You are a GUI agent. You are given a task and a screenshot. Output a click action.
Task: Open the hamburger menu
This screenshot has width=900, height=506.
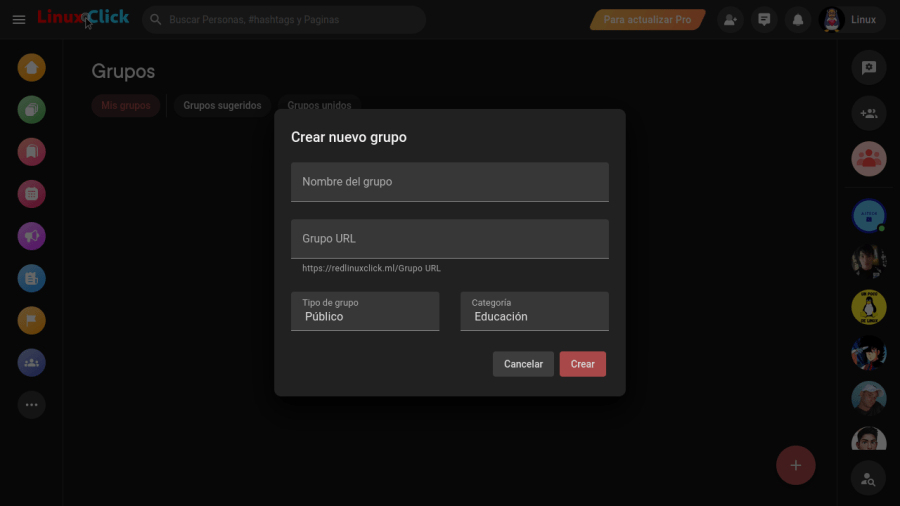point(19,20)
